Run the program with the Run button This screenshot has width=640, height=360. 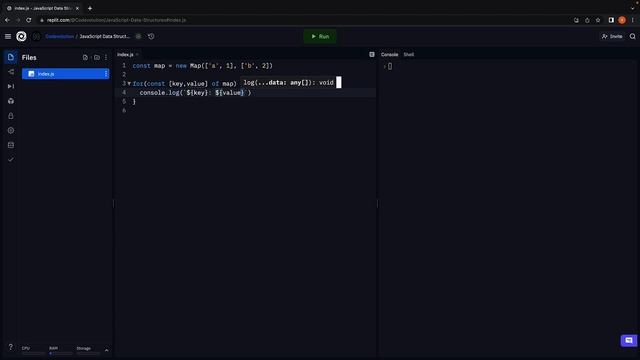(x=320, y=36)
